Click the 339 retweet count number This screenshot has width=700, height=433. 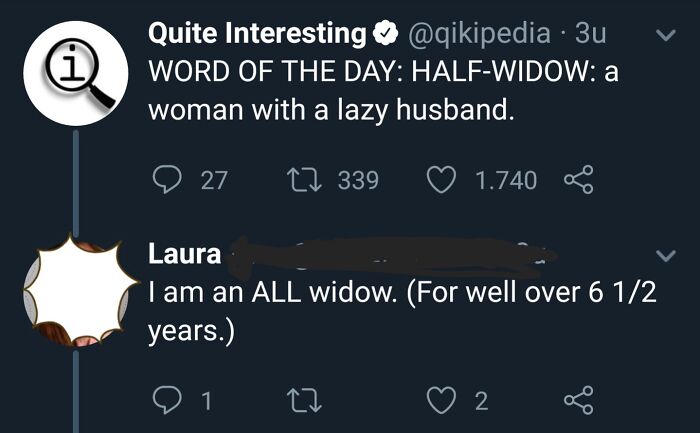point(358,180)
